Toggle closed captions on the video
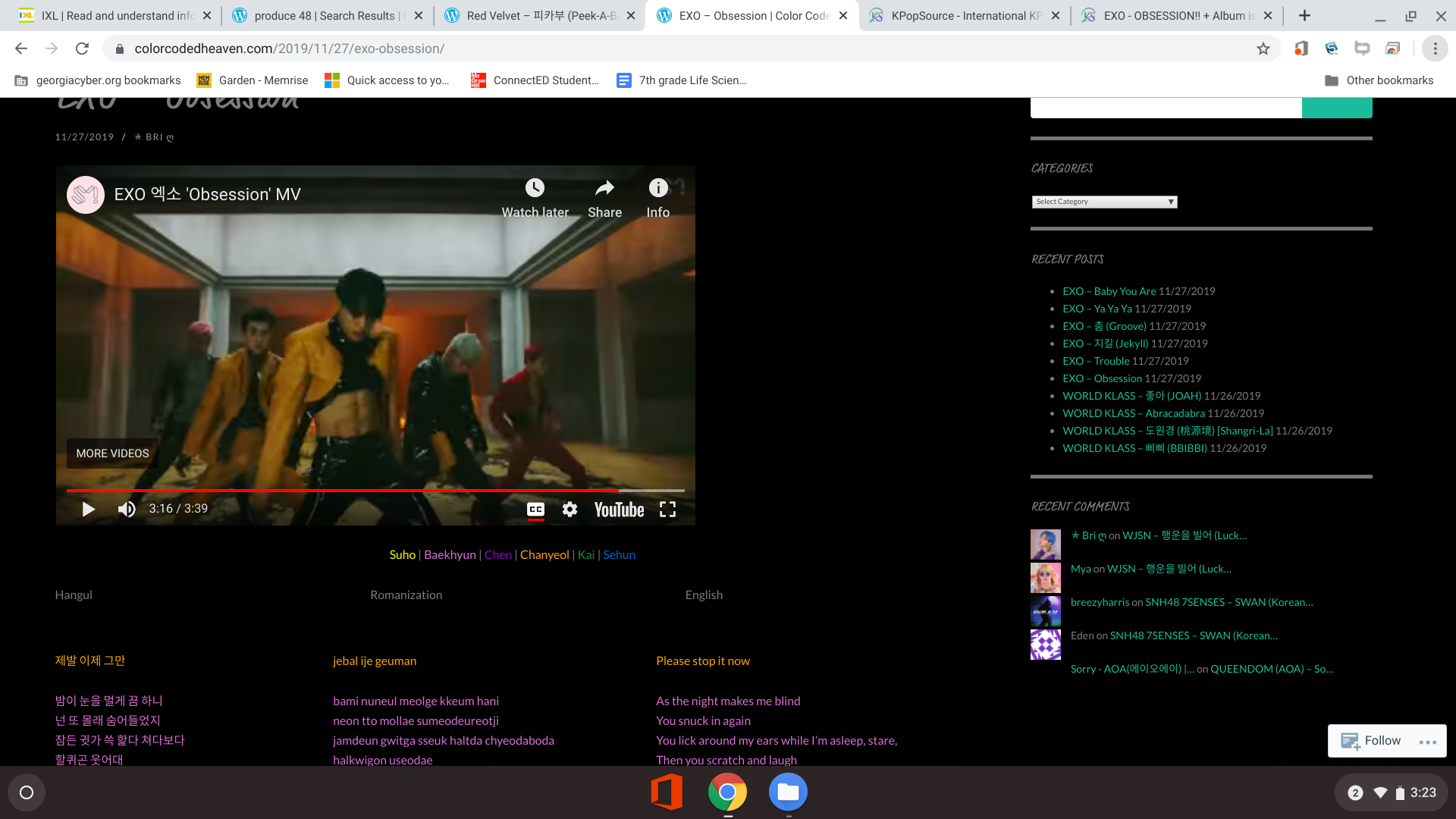Screen dimensions: 1456x819 click(535, 510)
